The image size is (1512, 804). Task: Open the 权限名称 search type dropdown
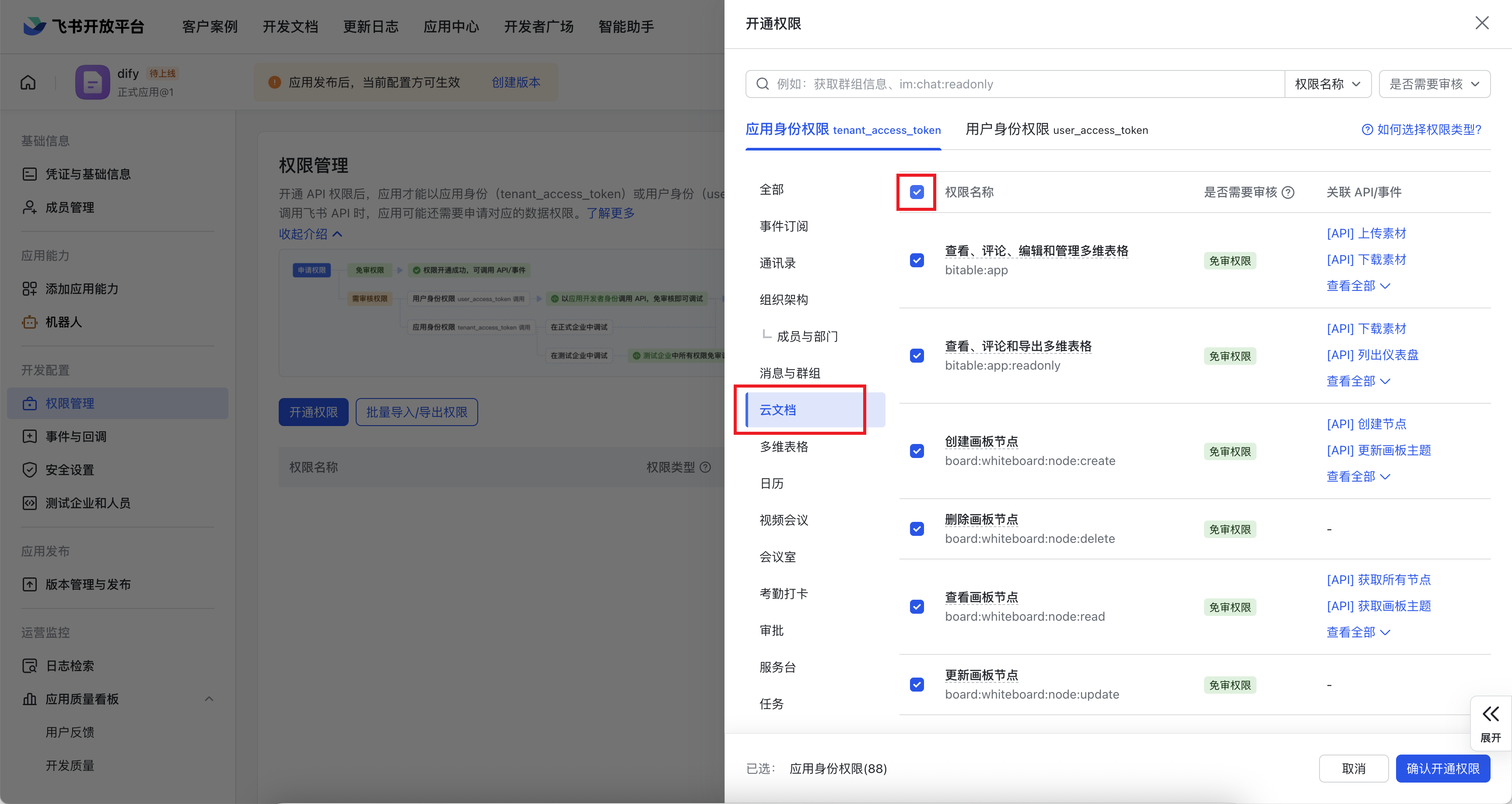tap(1328, 84)
